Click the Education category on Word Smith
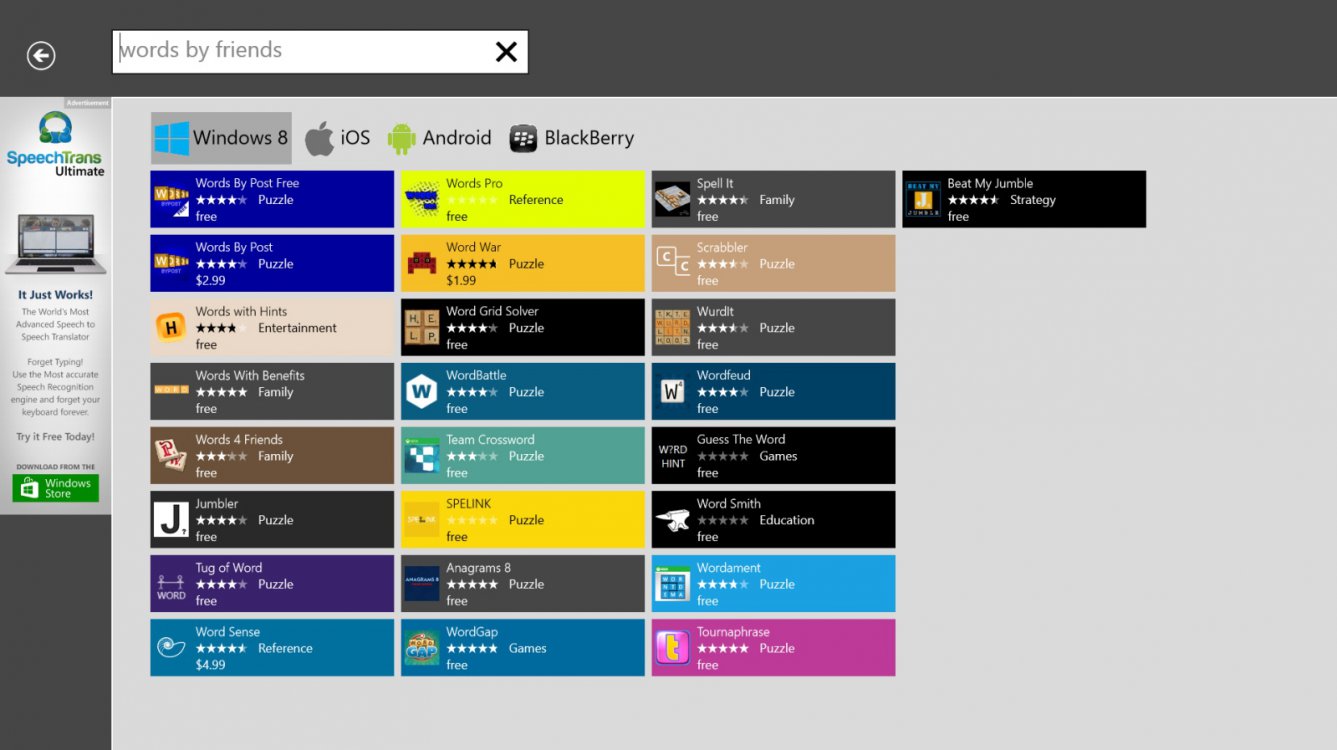 (786, 520)
